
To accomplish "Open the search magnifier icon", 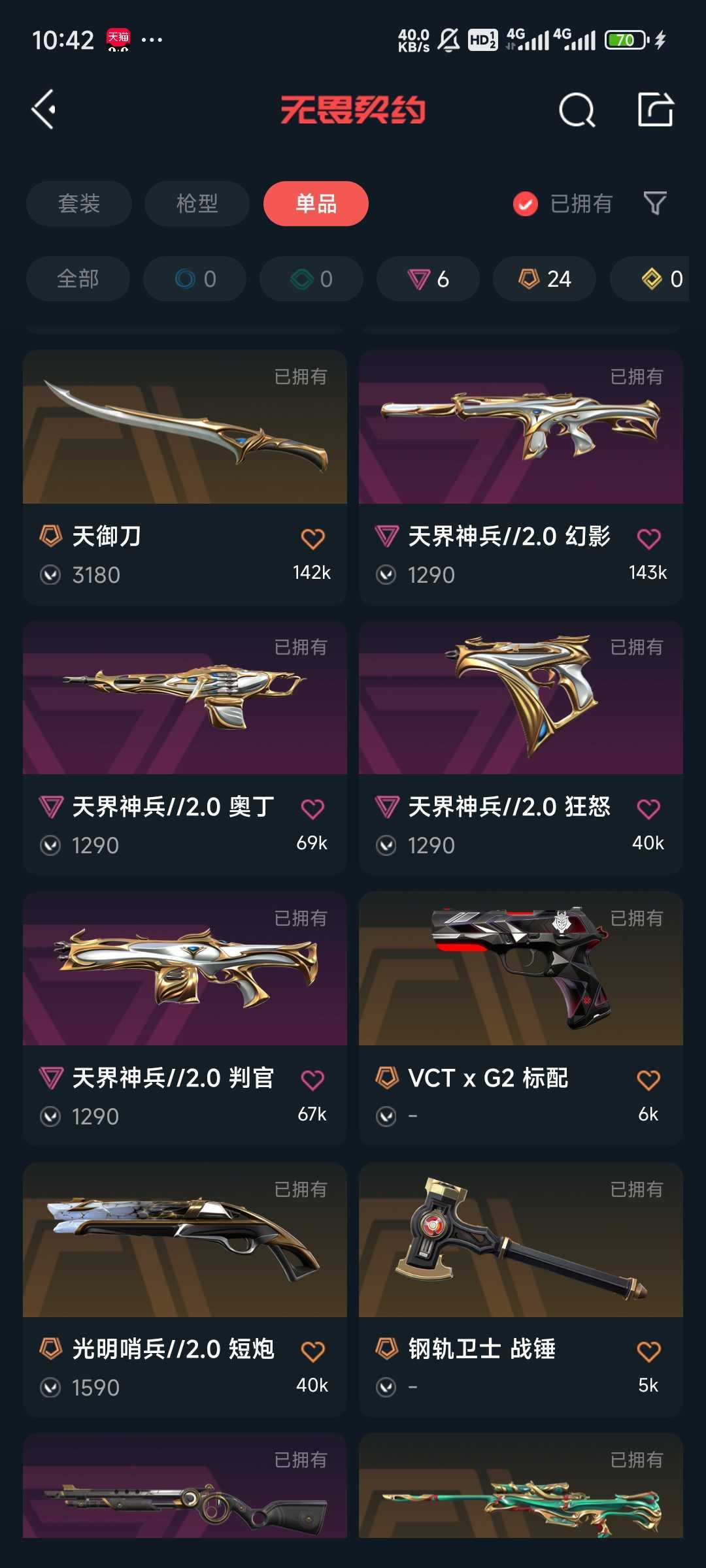I will point(577,109).
